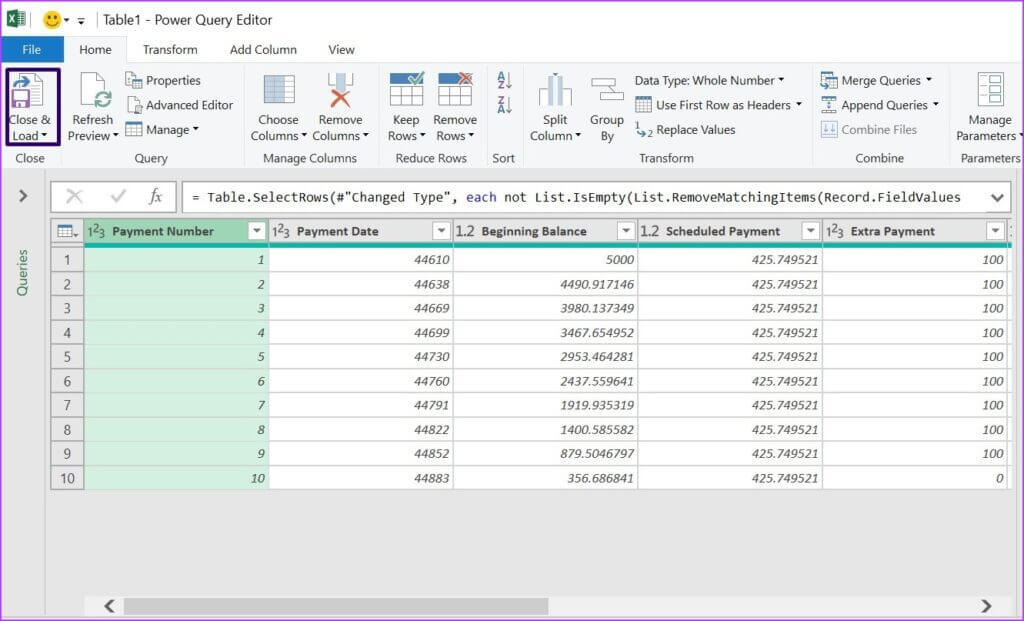Click the Remove Rows icon

click(455, 89)
